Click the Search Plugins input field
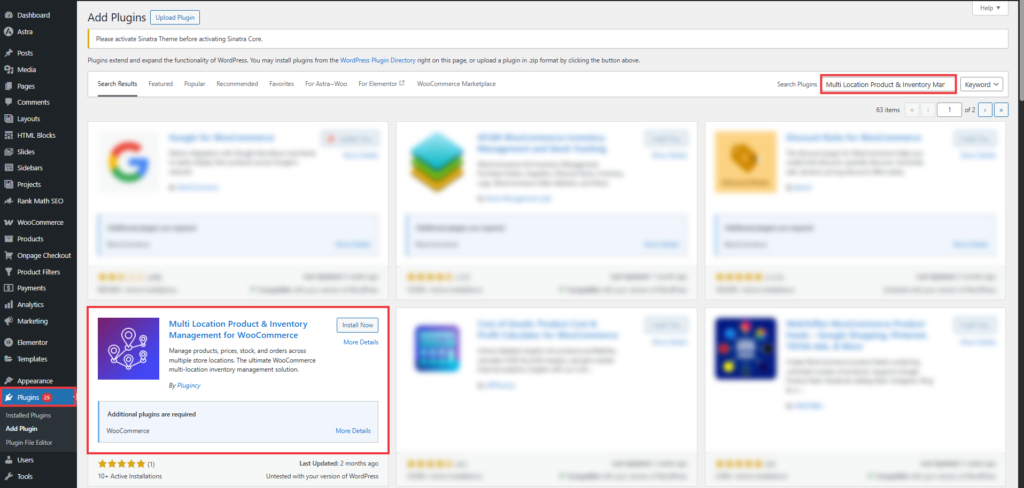 pos(887,84)
